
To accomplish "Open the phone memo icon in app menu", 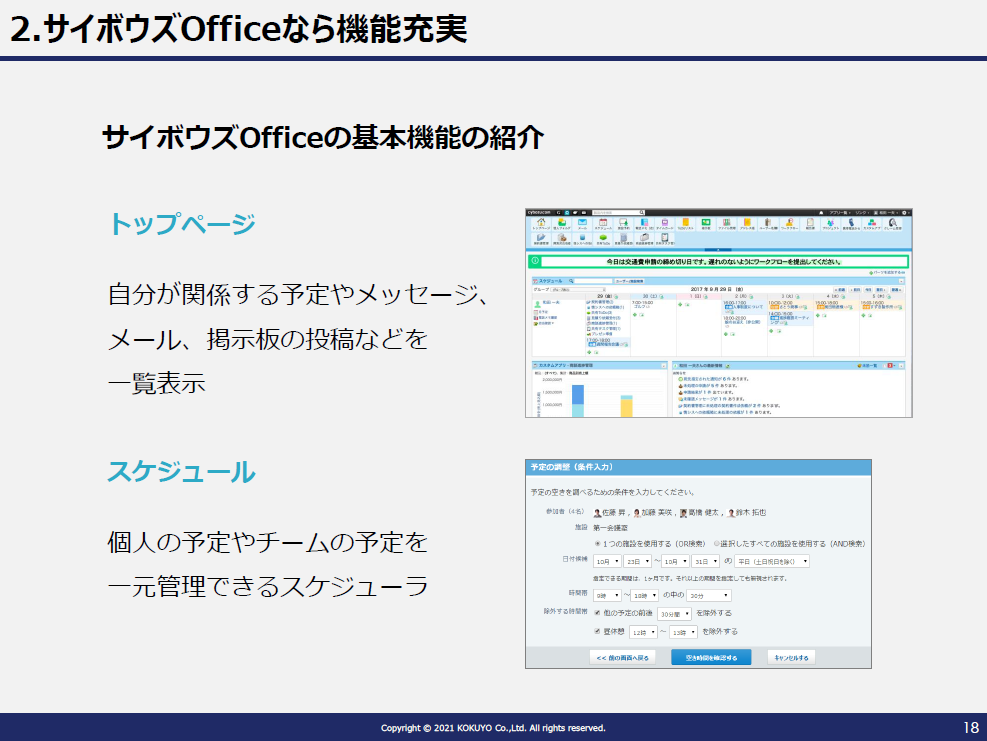I will click(644, 222).
